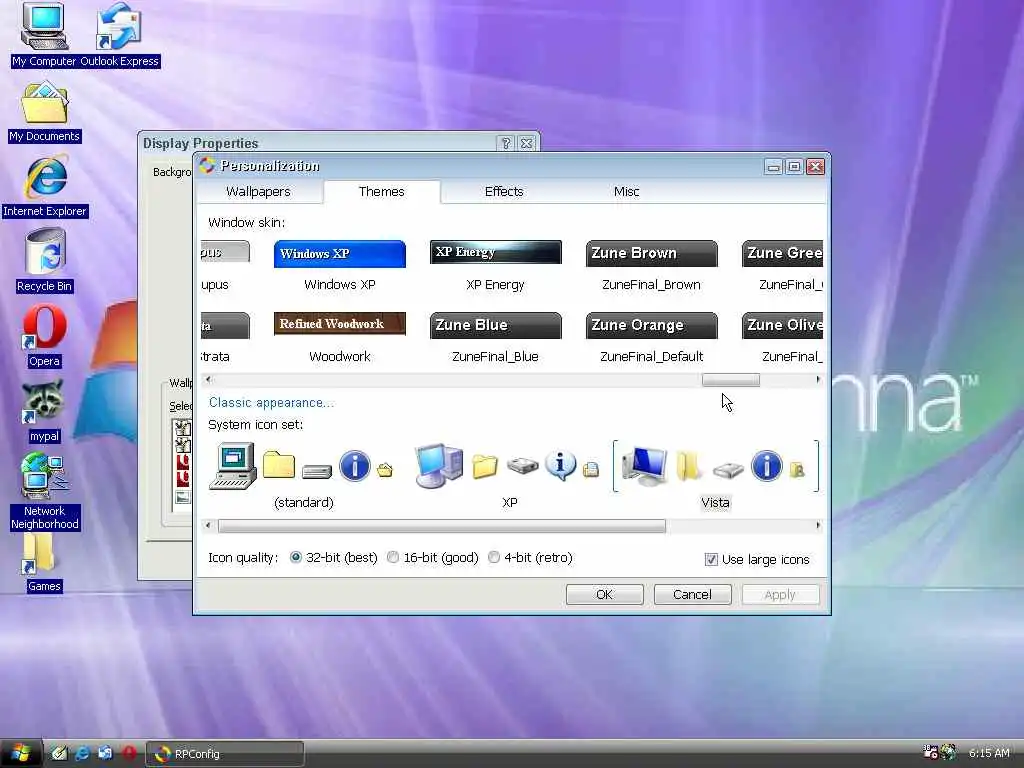Select the XP system icon set

509,476
